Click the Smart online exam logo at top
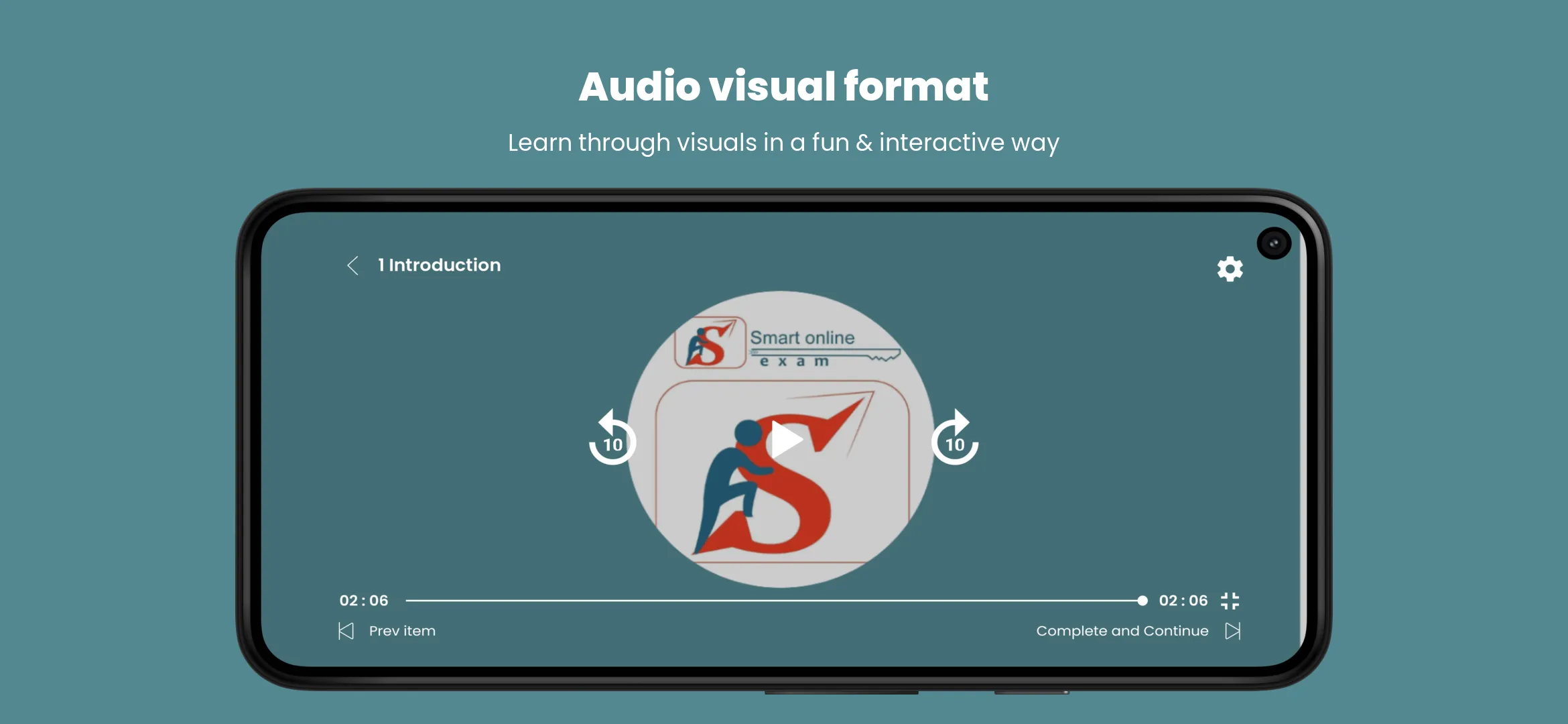The image size is (1568, 724). [787, 343]
